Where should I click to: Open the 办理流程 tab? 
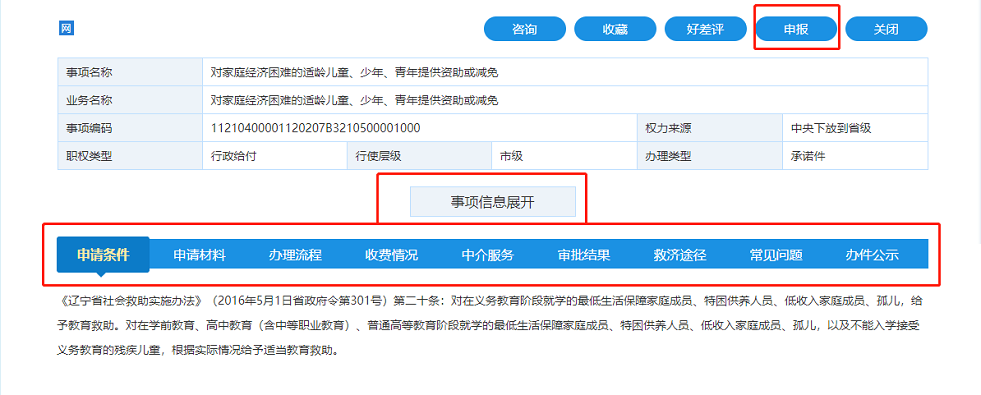[x=295, y=255]
